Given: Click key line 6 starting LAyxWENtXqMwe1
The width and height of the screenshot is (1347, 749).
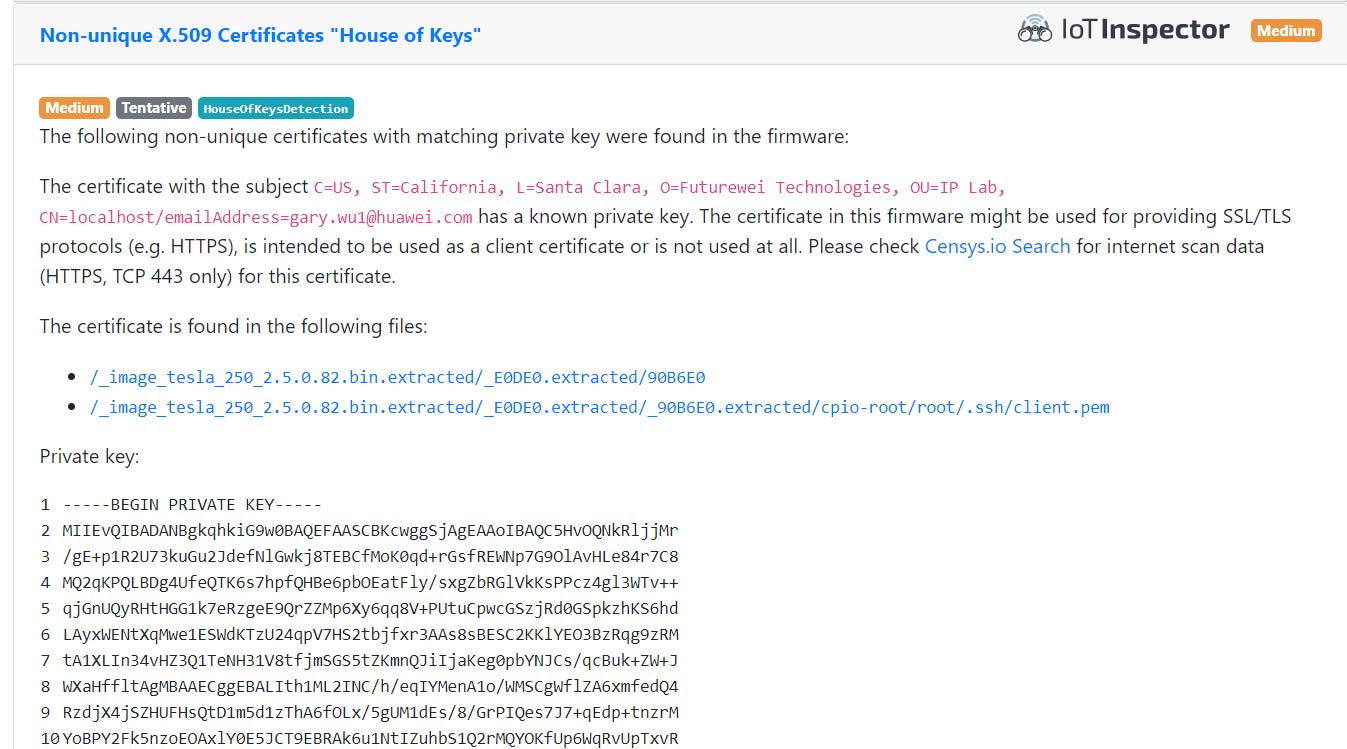Looking at the screenshot, I should pos(370,635).
